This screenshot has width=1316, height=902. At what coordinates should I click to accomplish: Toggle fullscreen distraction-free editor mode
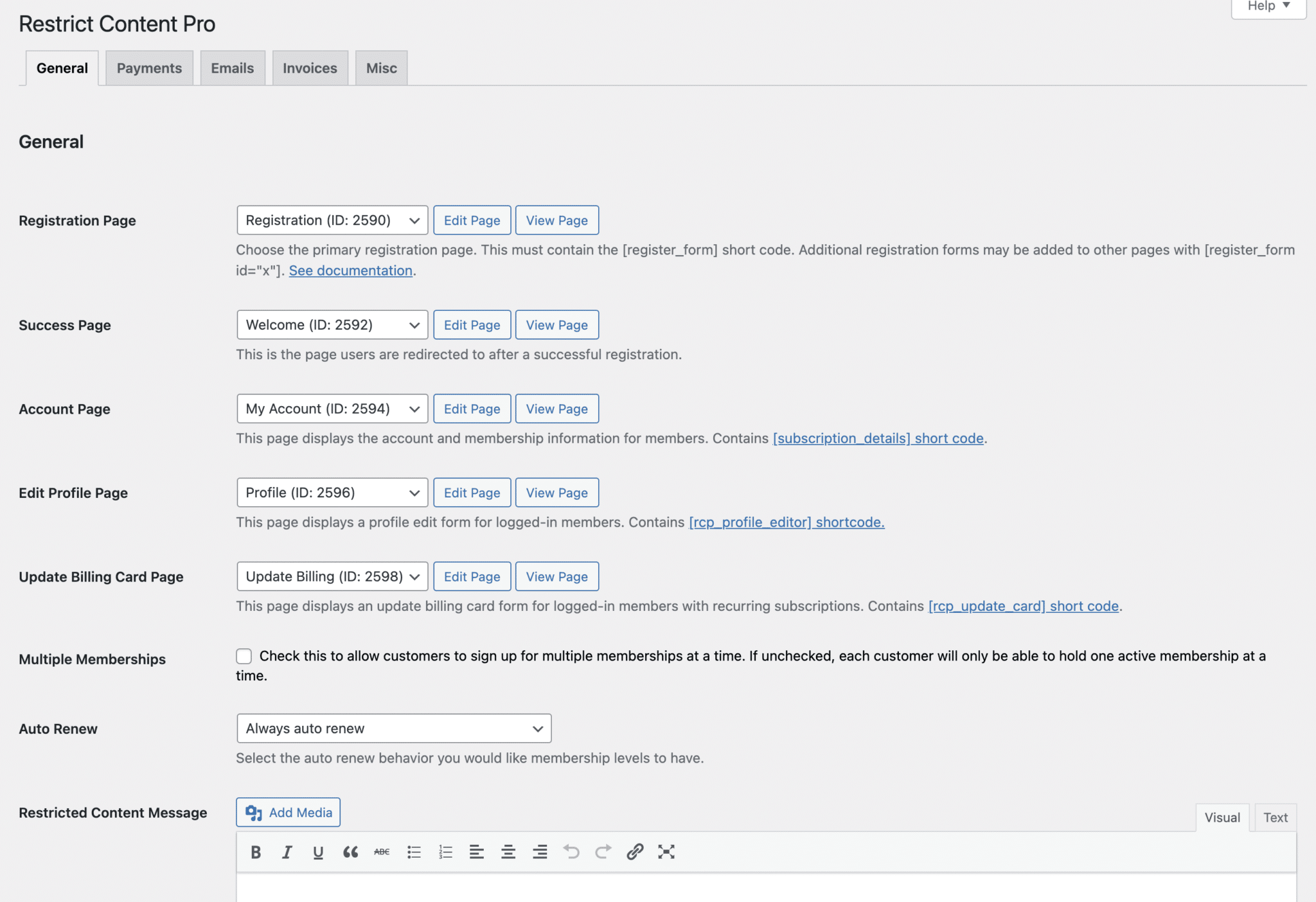pyautogui.click(x=666, y=852)
